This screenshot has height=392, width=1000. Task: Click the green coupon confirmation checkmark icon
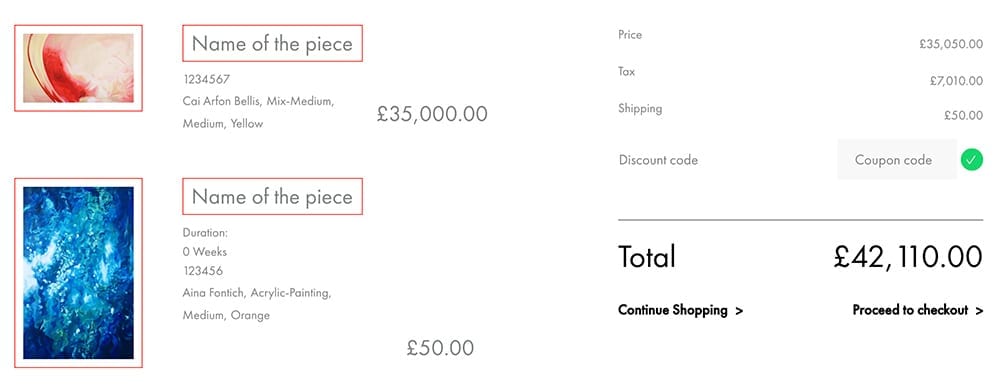point(972,159)
